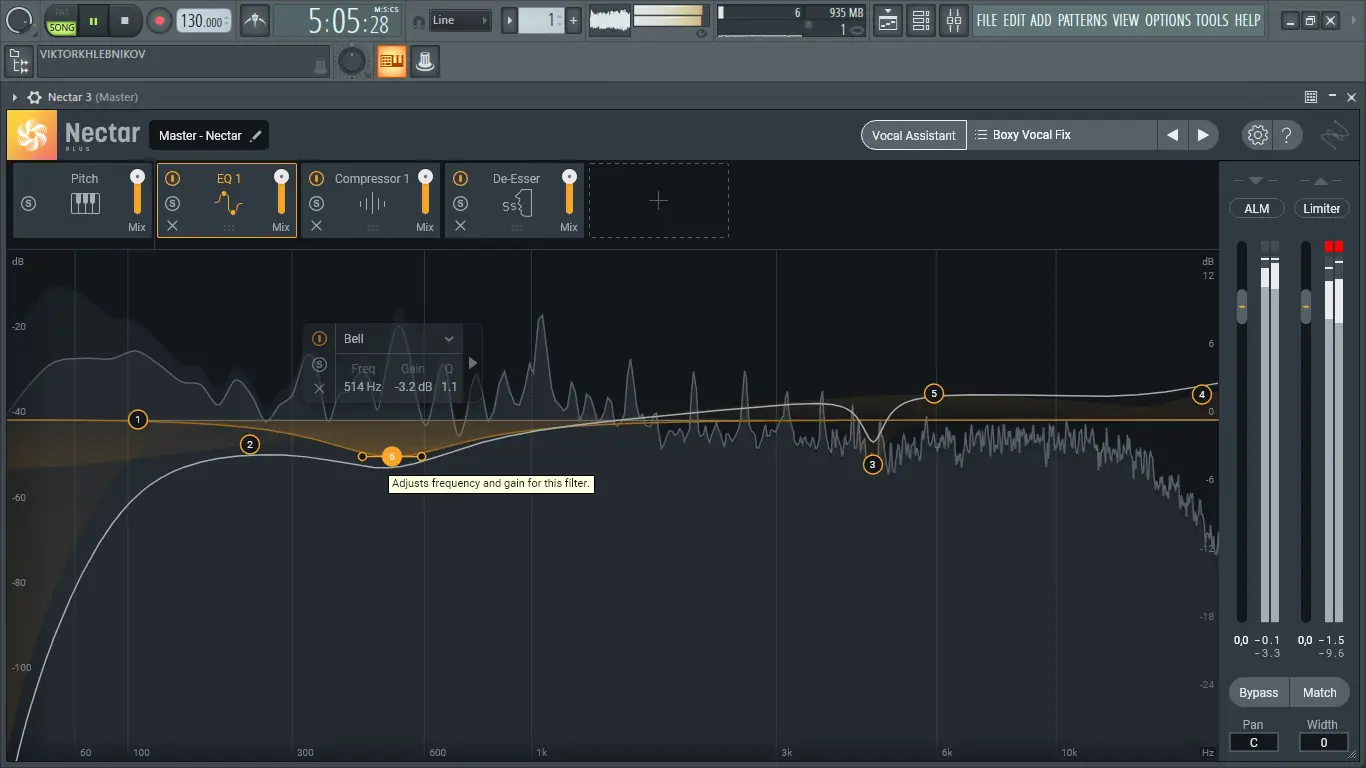Select EQ node 3
Viewport: 1366px width, 768px height.
coord(873,464)
